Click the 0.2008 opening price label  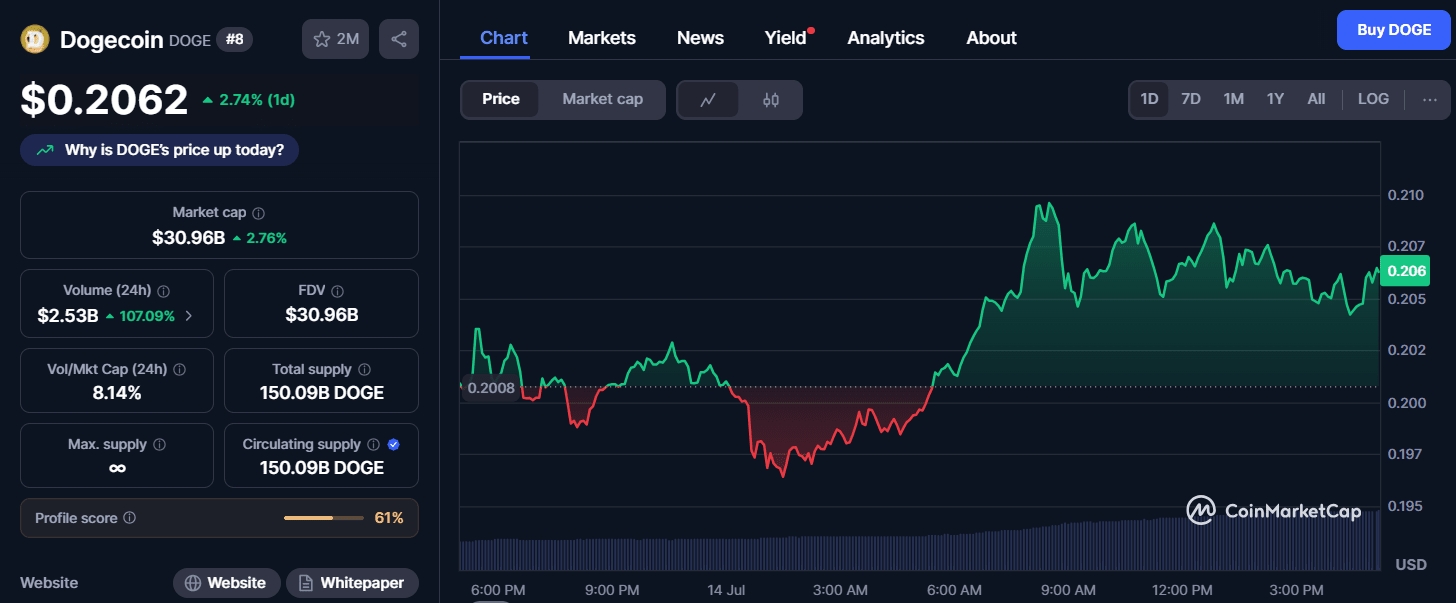(x=491, y=388)
